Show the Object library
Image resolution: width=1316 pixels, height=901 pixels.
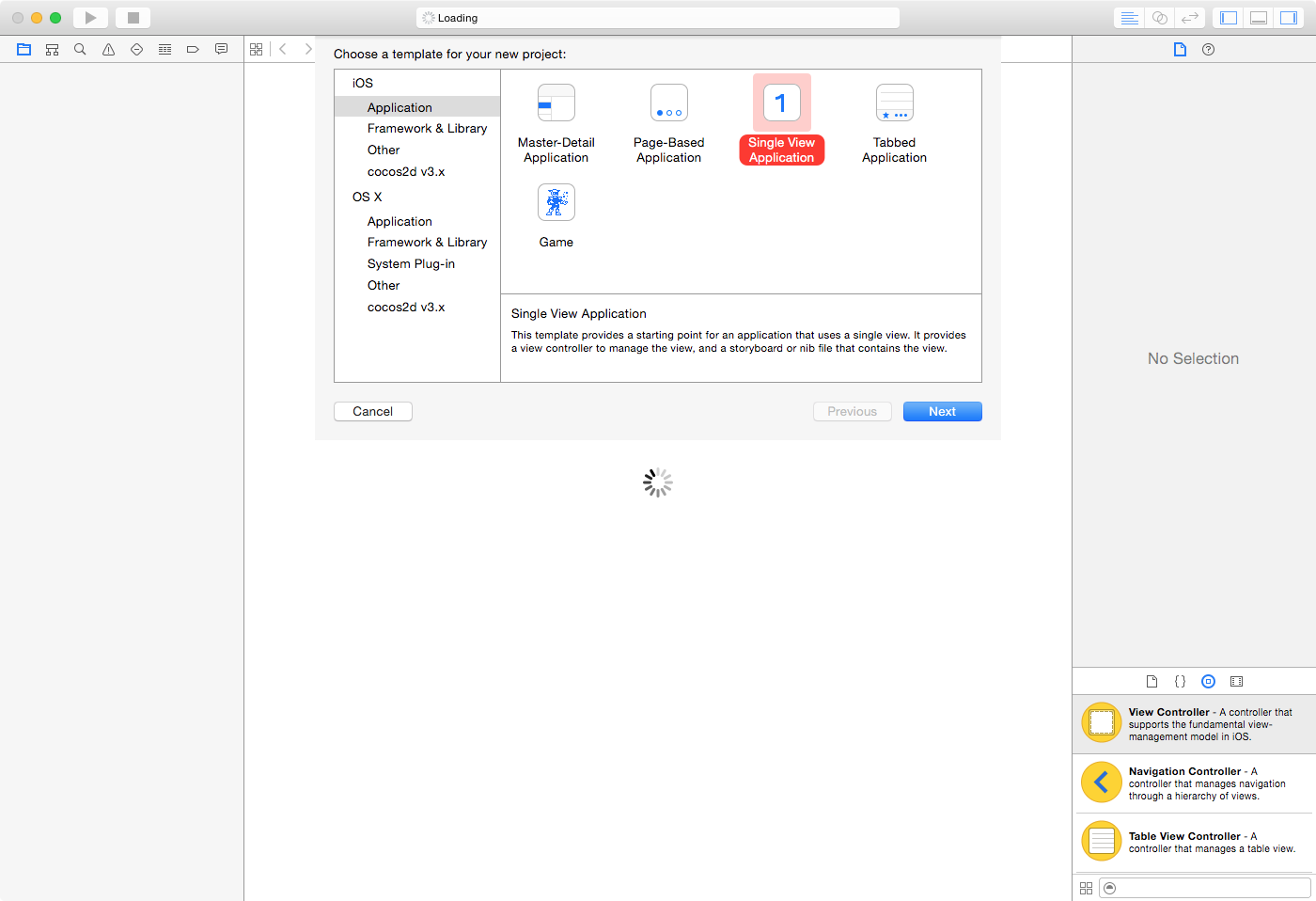[x=1209, y=682]
